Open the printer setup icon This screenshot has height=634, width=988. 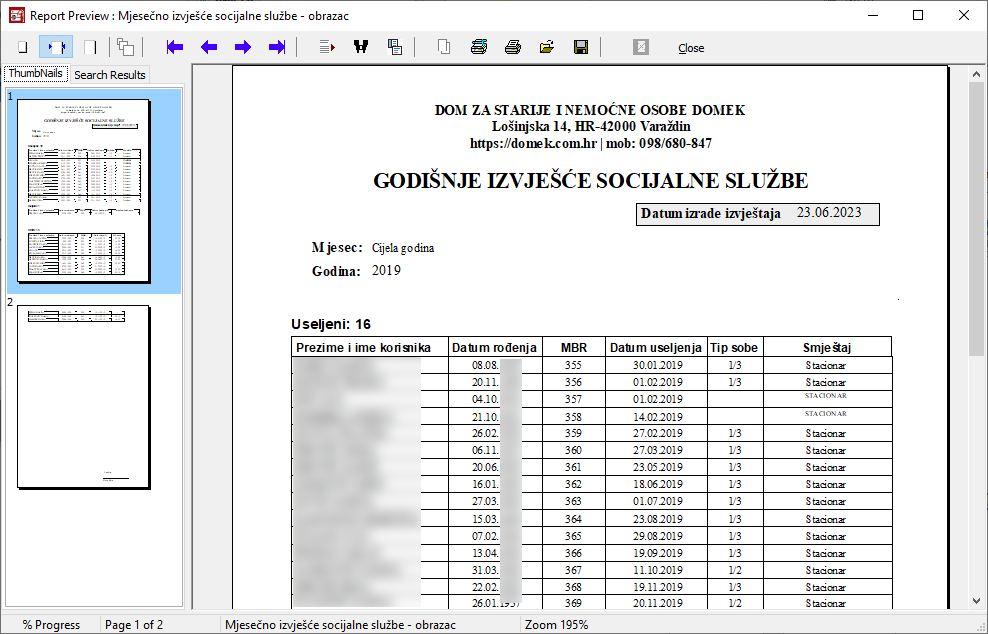[x=479, y=47]
